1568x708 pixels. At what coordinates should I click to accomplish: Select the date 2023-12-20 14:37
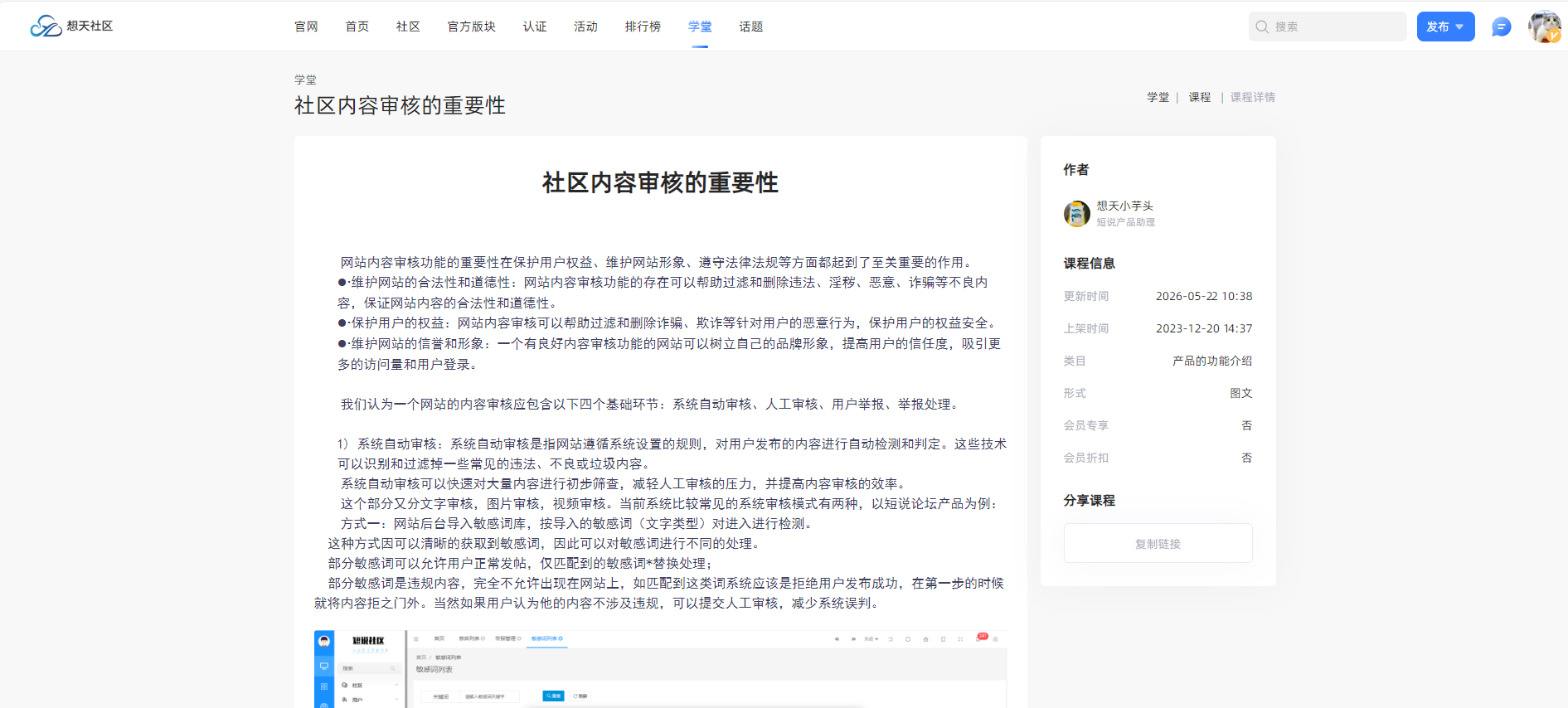(1204, 328)
